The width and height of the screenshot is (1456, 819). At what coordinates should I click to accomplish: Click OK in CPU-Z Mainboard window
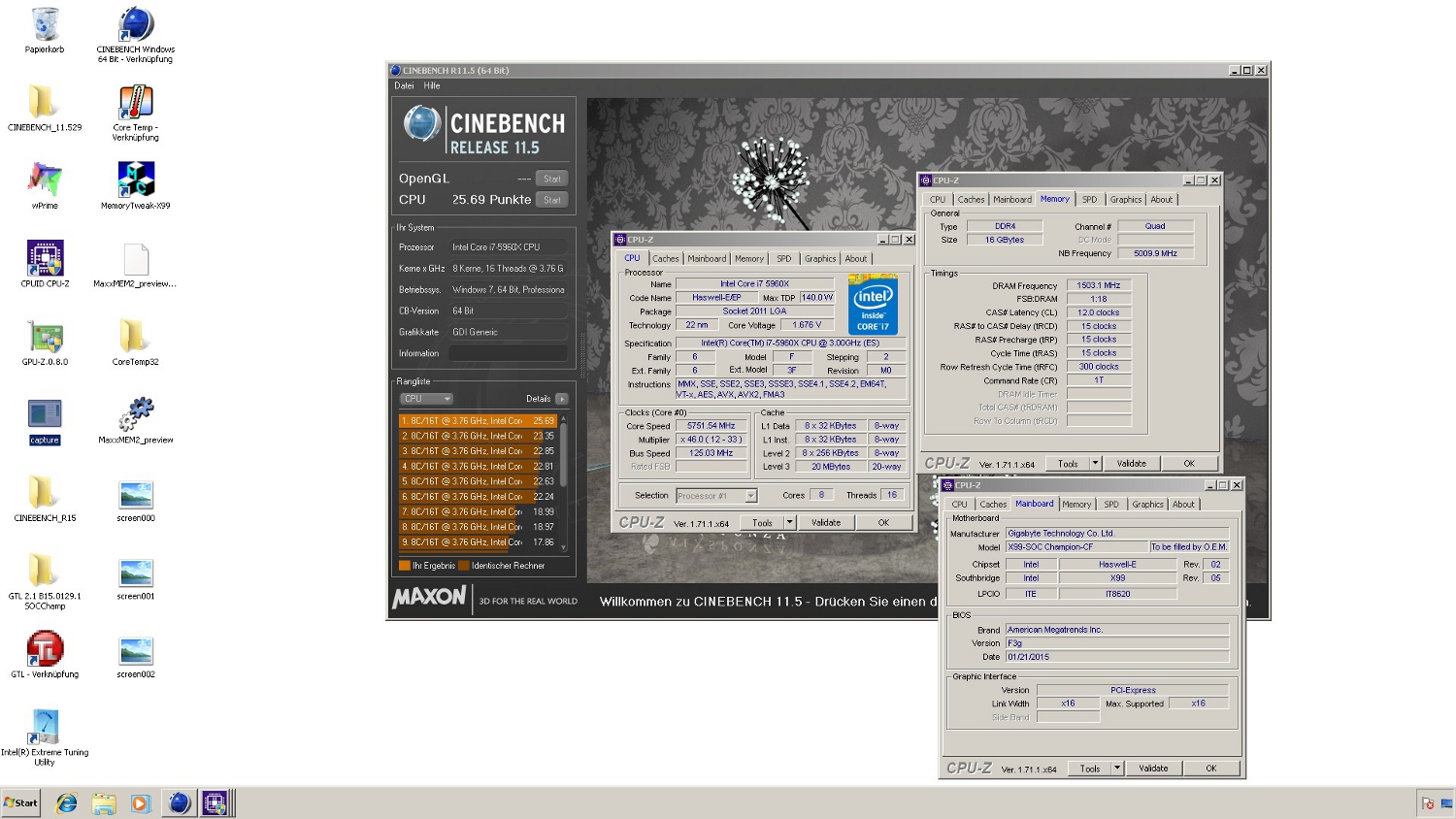click(1211, 769)
